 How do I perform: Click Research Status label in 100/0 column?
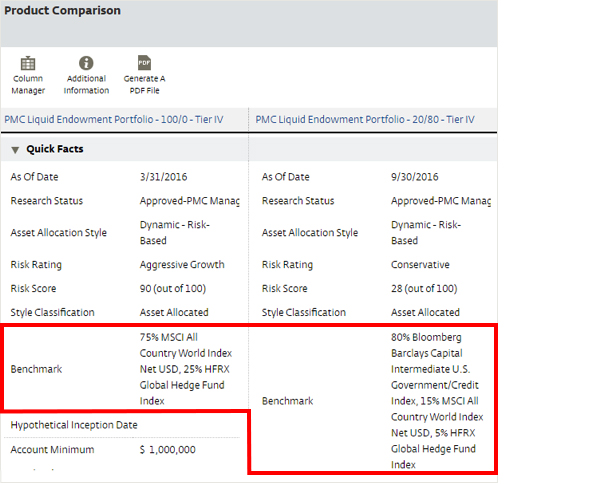tap(47, 201)
